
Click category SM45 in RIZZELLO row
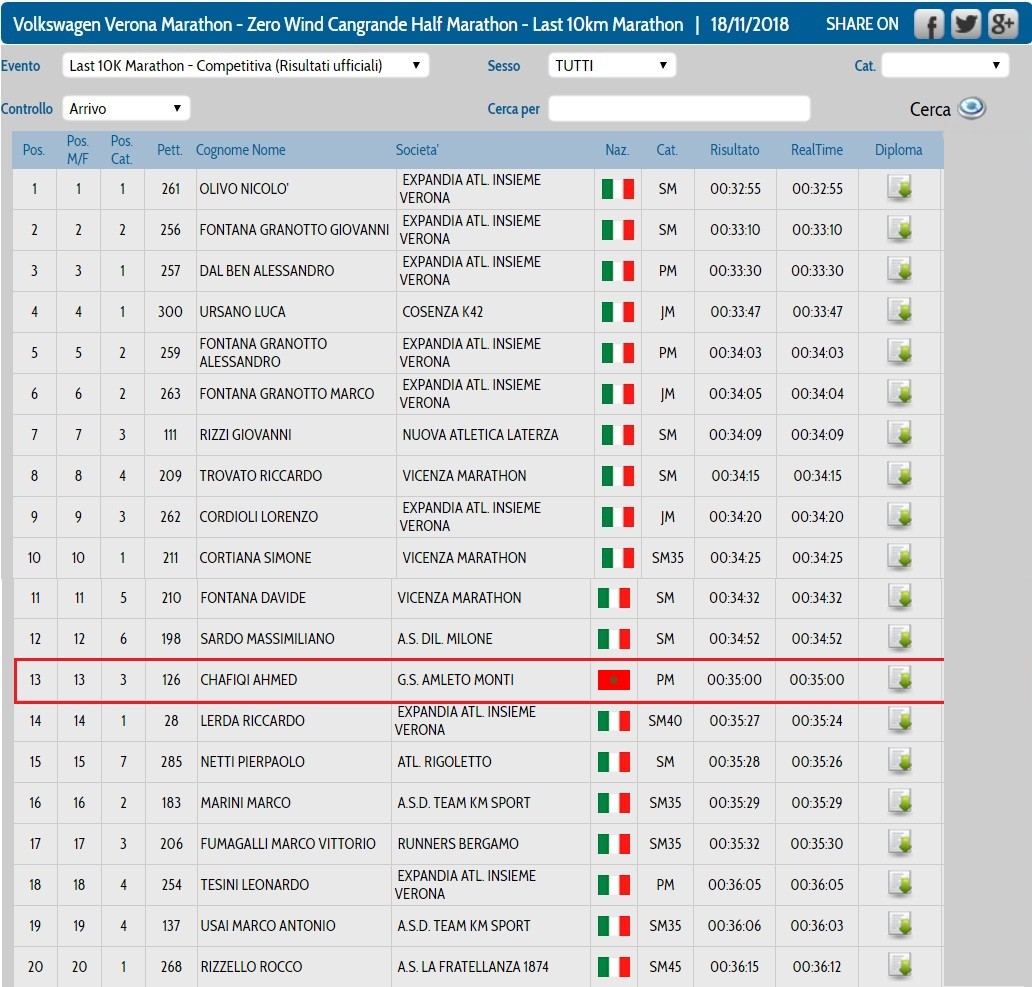click(665, 967)
